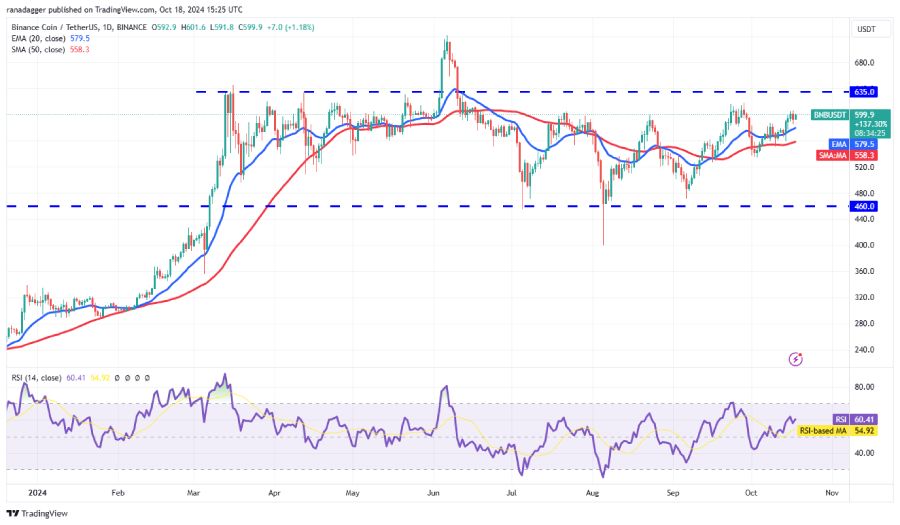Click the Jul label on time axis
900x525 pixels.
(511, 493)
